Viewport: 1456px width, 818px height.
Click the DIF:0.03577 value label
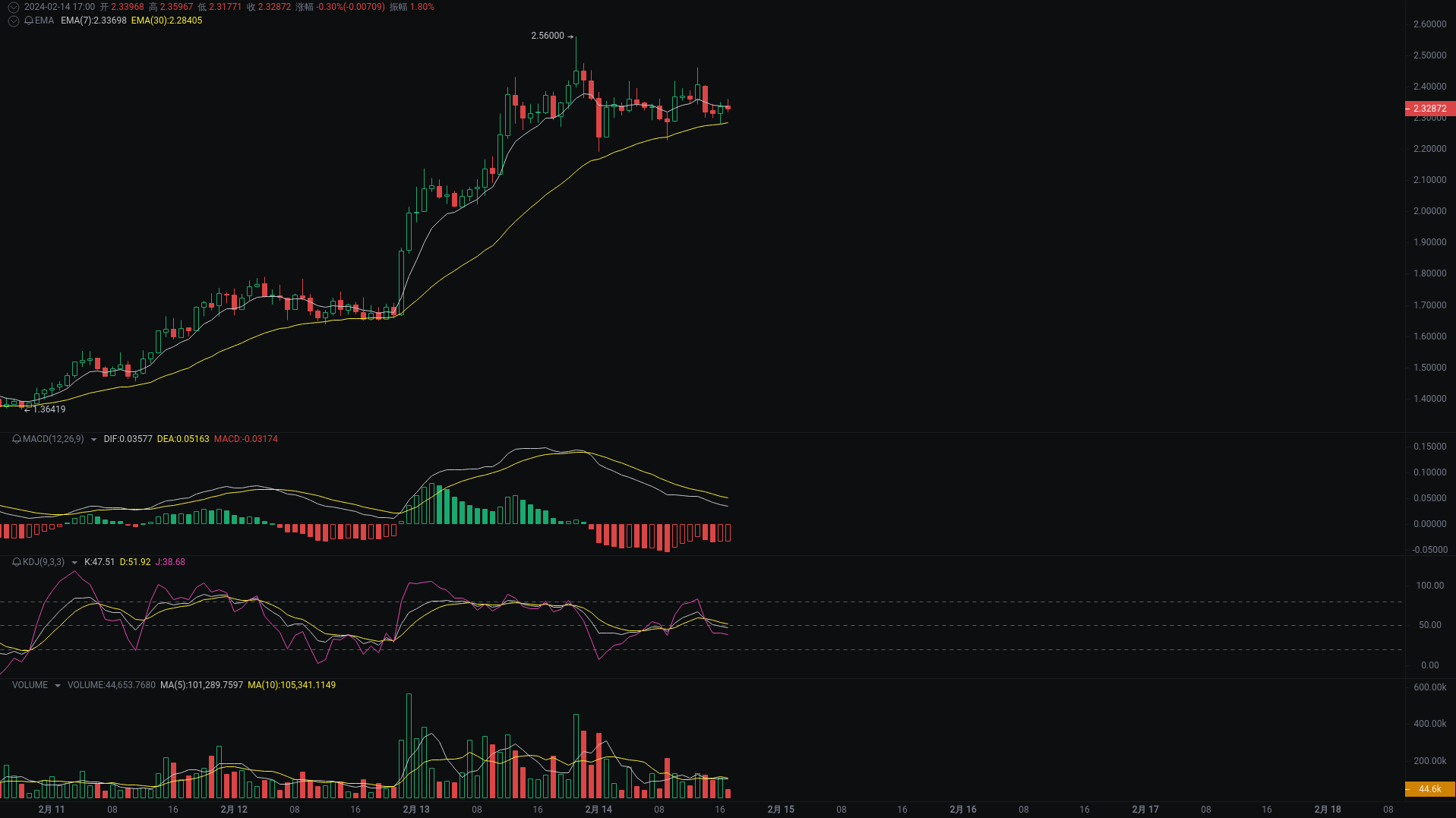pyautogui.click(x=127, y=439)
